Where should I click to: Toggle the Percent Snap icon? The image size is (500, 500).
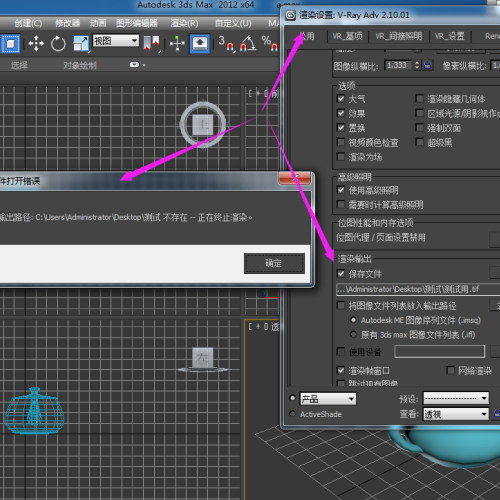pyautogui.click(x=270, y=44)
